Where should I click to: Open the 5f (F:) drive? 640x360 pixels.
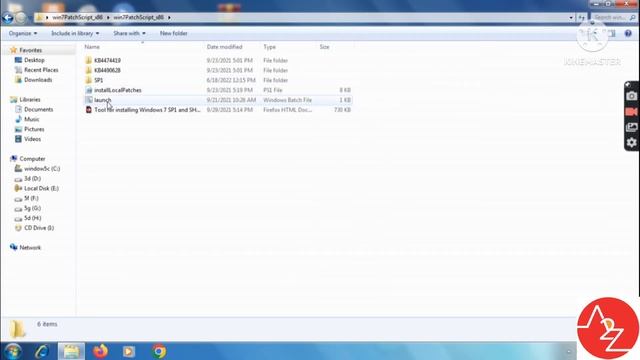[31, 198]
